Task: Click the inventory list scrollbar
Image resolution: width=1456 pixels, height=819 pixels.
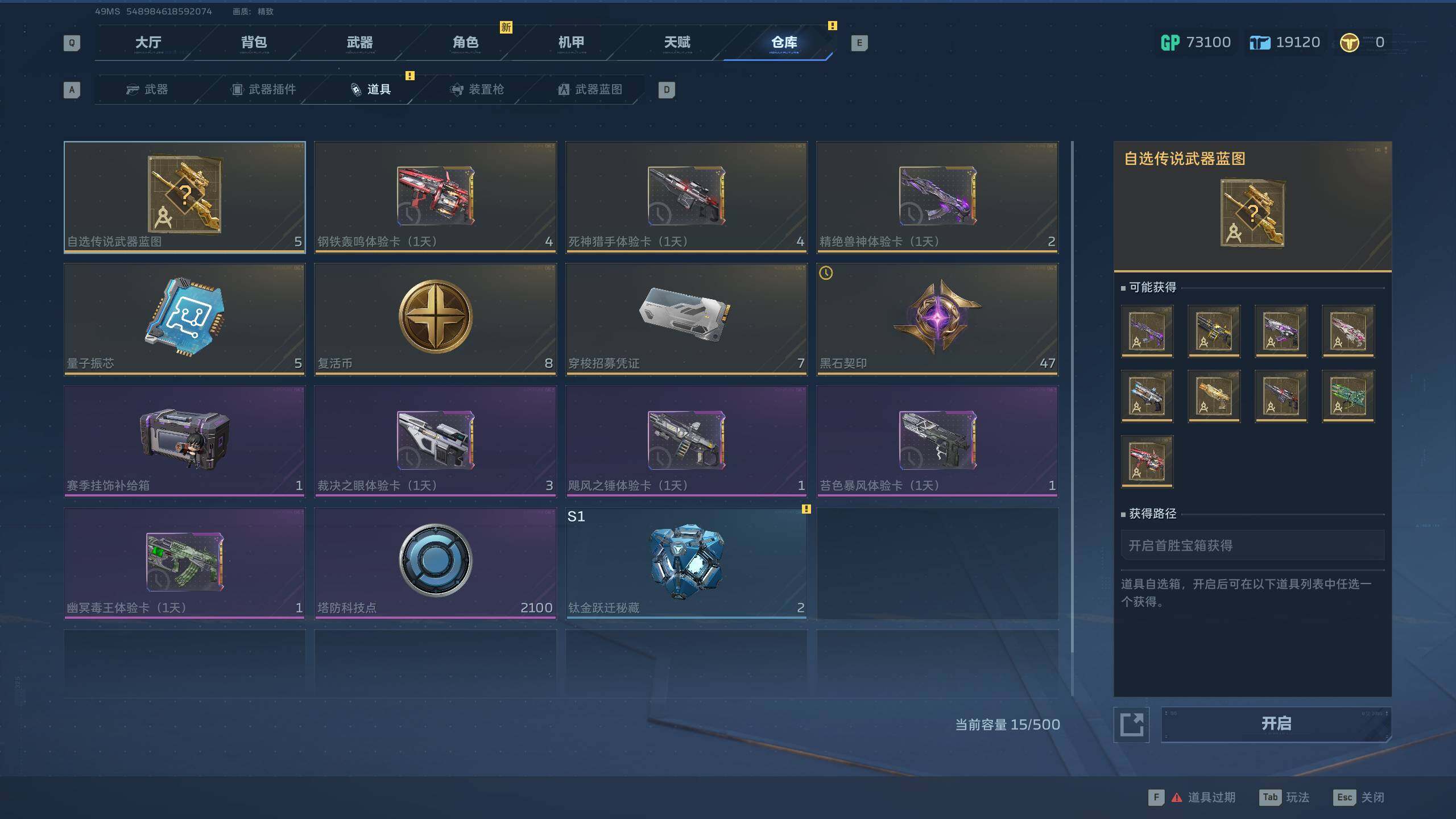Action: coord(1072,398)
